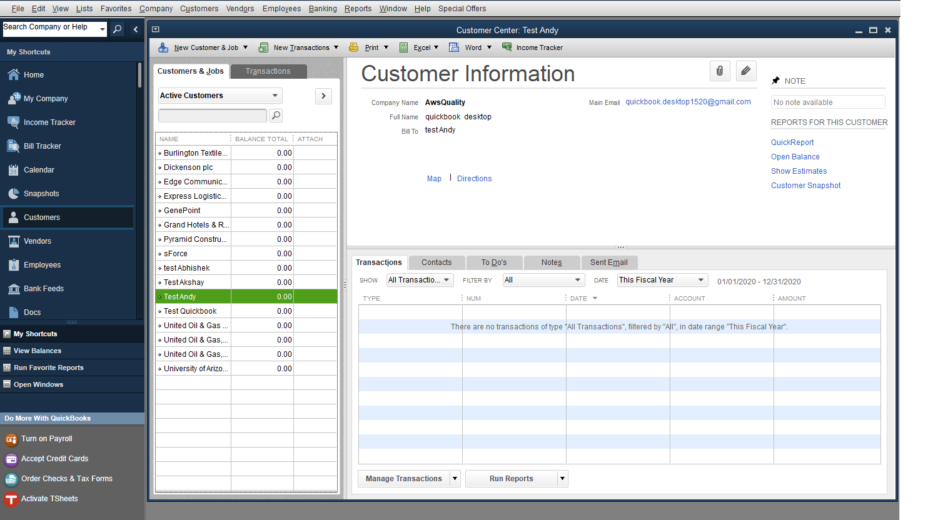Click the pencil edit customer icon
Screen dimensions: 938x520
point(746,71)
